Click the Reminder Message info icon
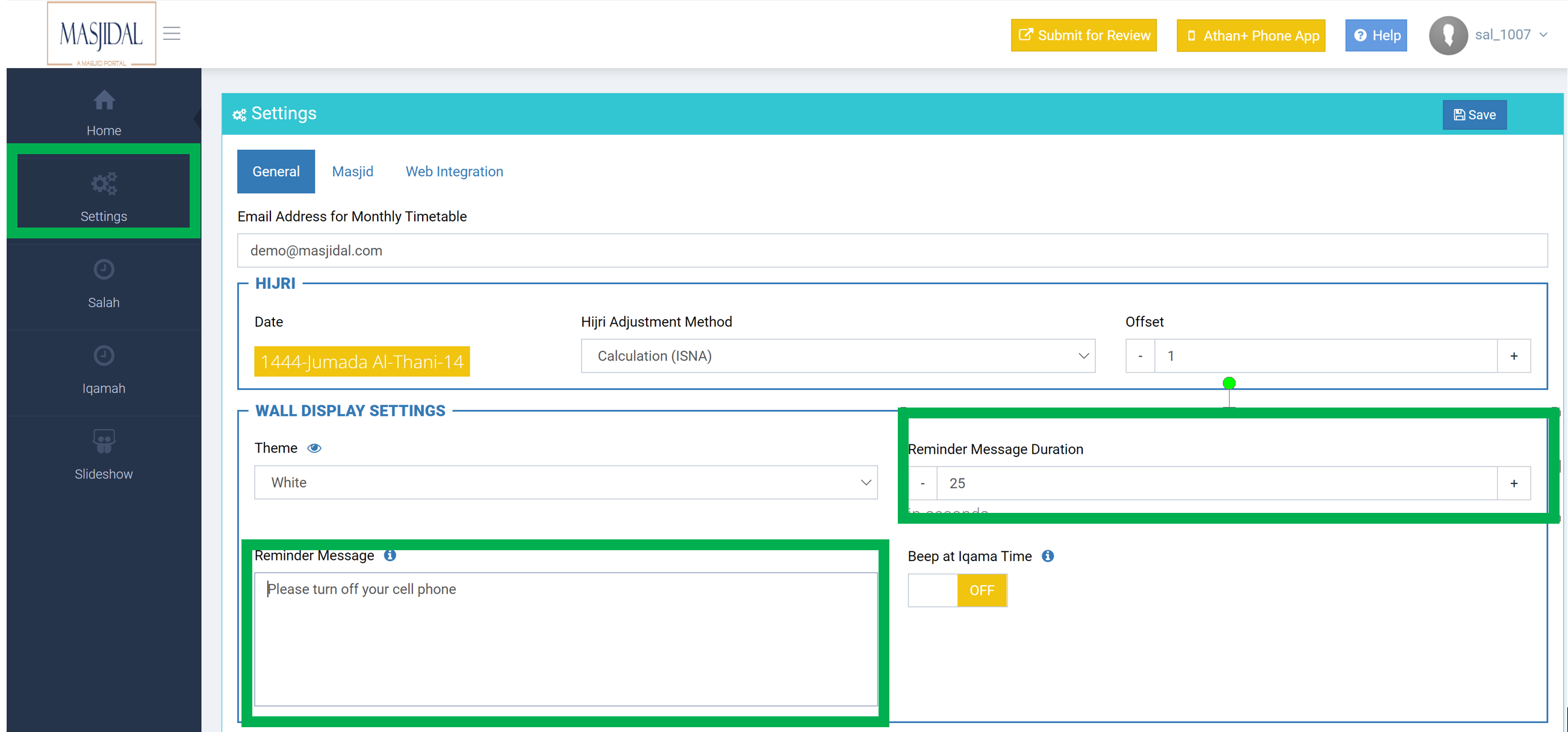 [x=390, y=556]
